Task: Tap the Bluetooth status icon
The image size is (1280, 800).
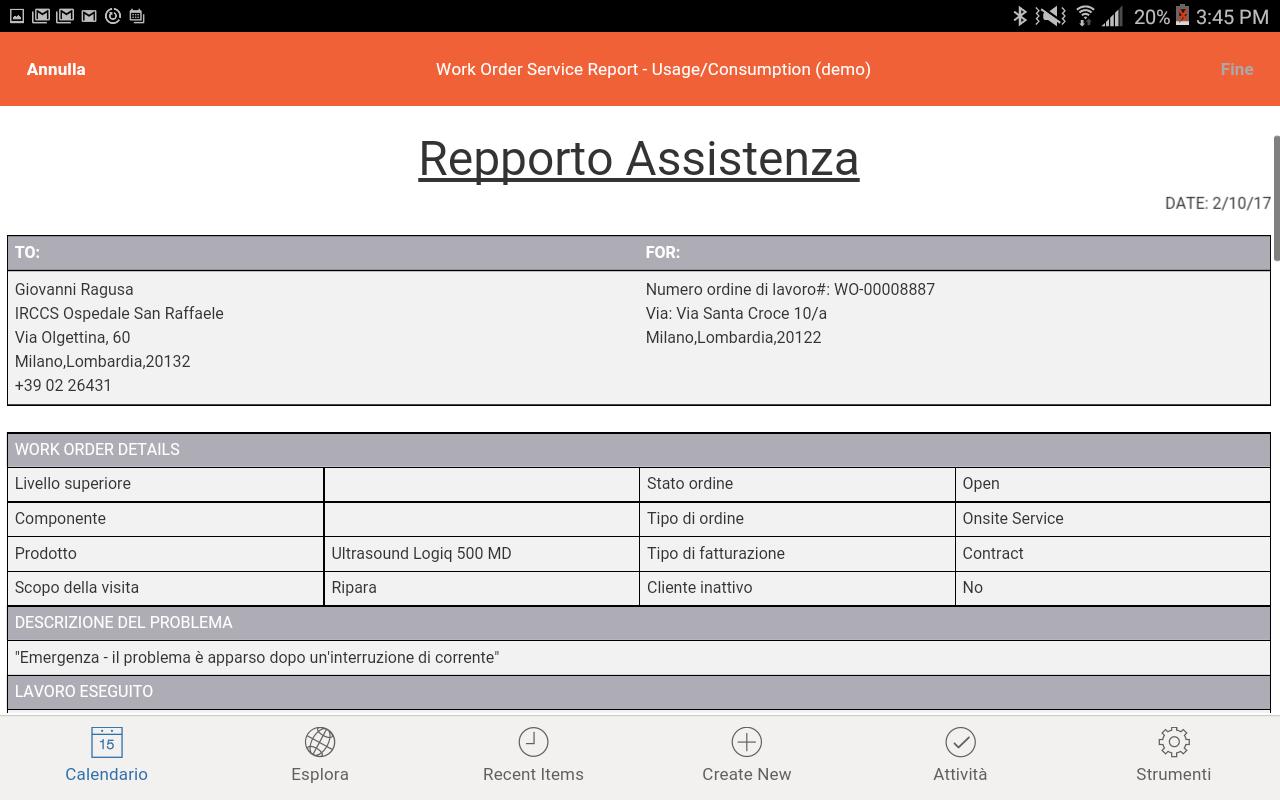Action: [1020, 16]
